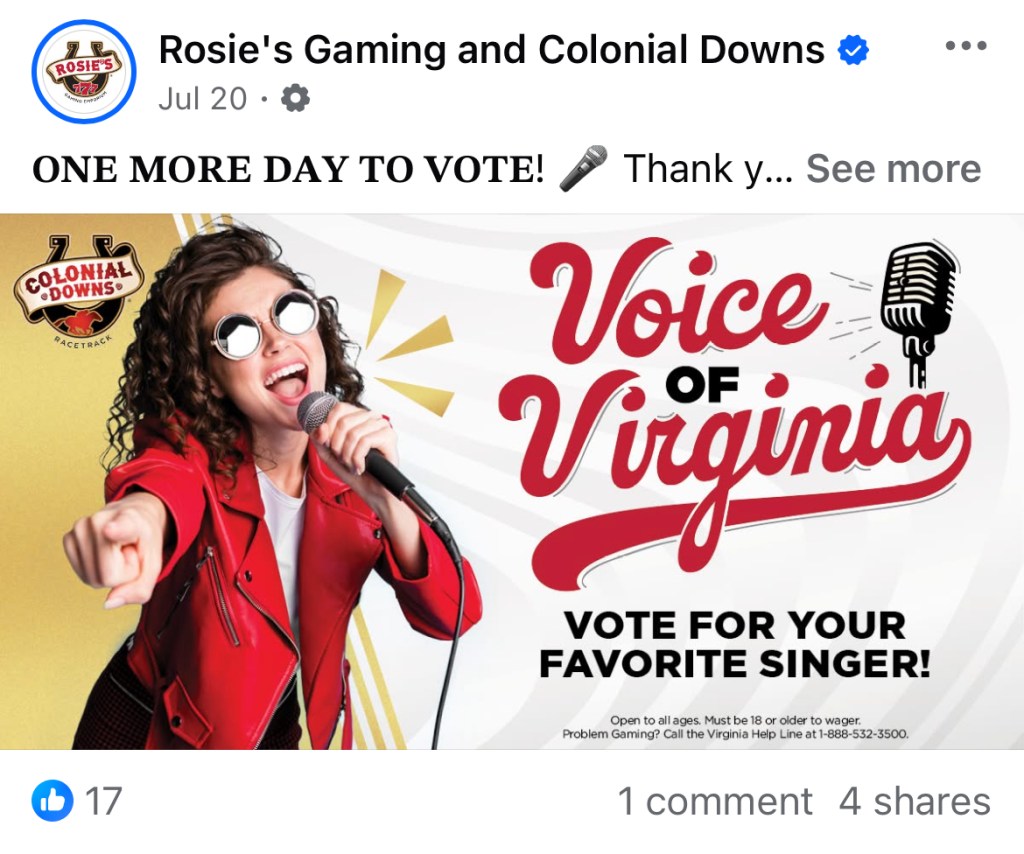Click the blue thumbs-up reaction icon

tap(51, 800)
